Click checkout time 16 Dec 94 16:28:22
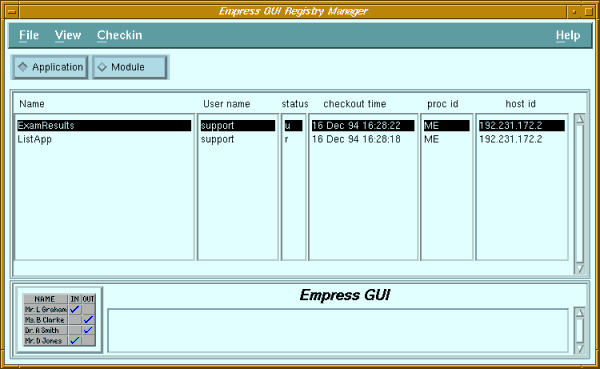Viewport: 600px width, 369px height. pos(363,126)
